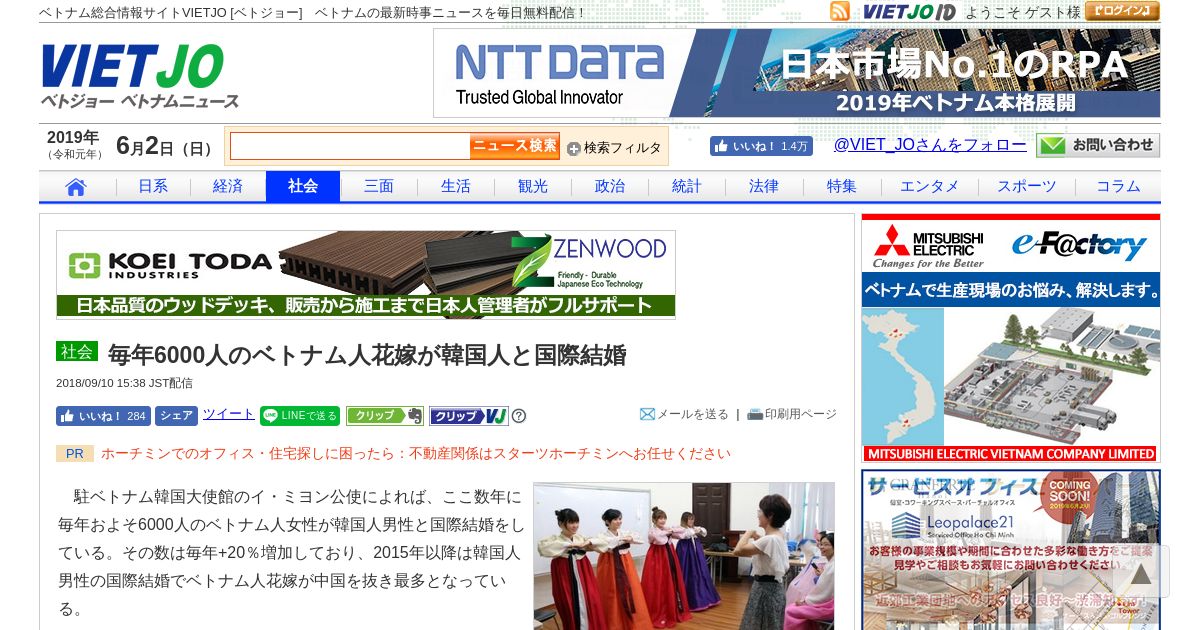
Task: Open the VIETJO ID logo link
Action: click(x=909, y=12)
